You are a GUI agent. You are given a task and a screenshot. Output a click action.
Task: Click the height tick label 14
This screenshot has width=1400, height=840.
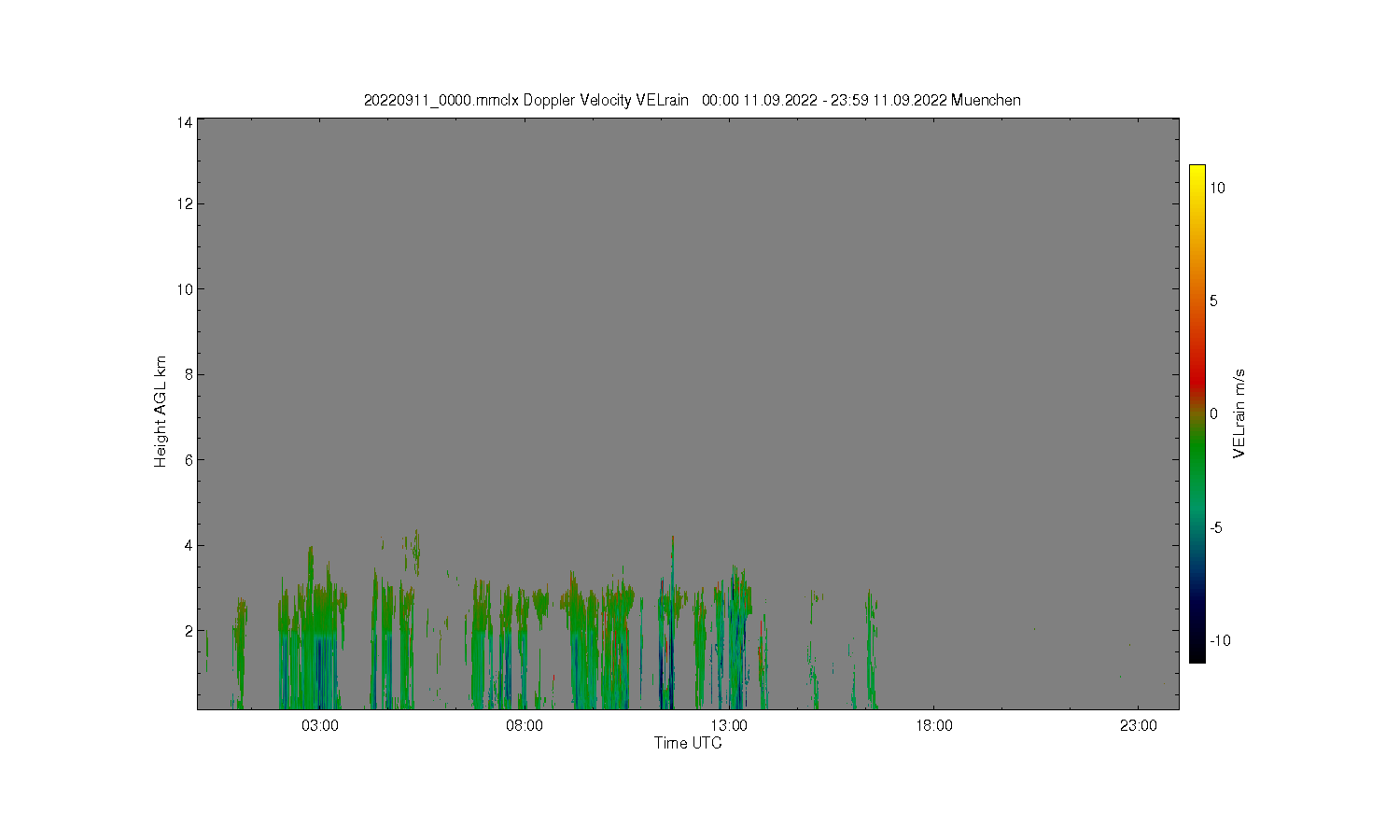[185, 122]
